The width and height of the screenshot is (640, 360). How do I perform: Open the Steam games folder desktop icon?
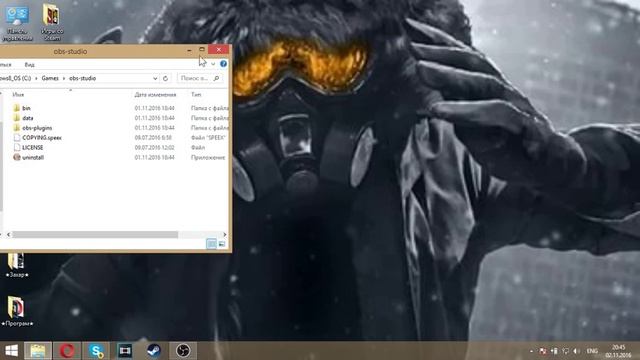pos(52,22)
